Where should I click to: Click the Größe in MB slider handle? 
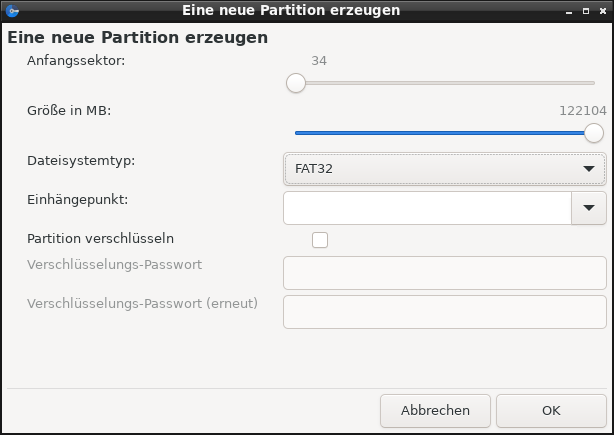click(594, 133)
